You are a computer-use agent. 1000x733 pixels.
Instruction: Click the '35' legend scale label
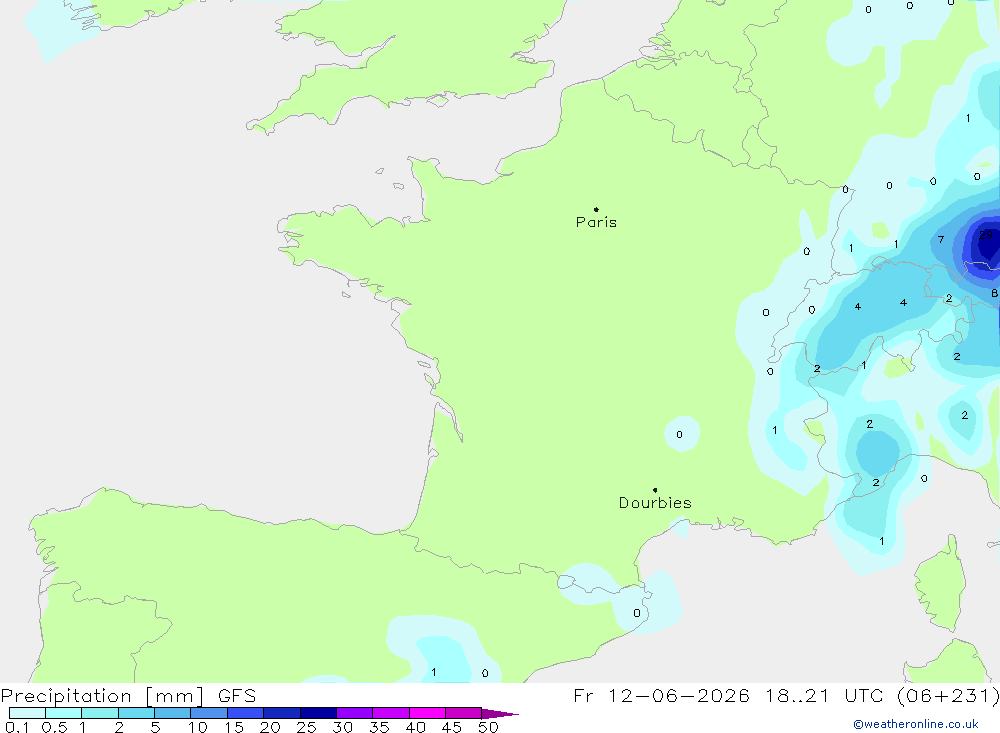(379, 727)
